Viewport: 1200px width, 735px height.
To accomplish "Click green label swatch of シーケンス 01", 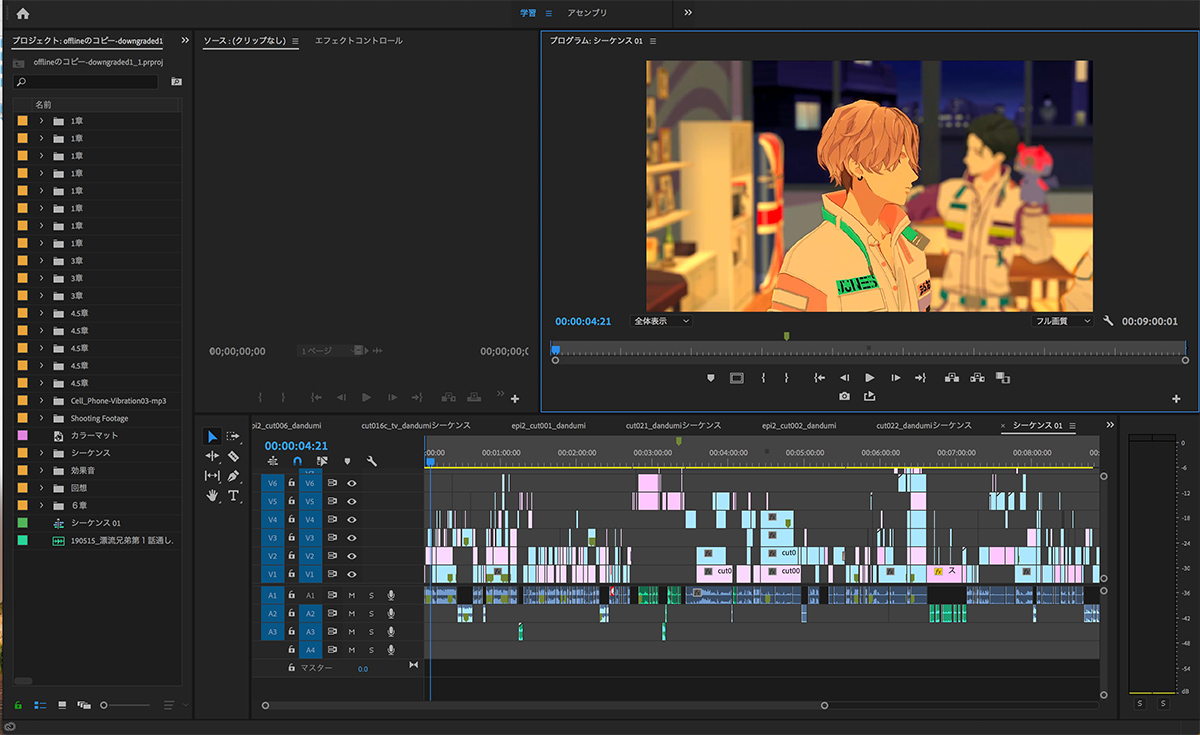I will (23, 523).
